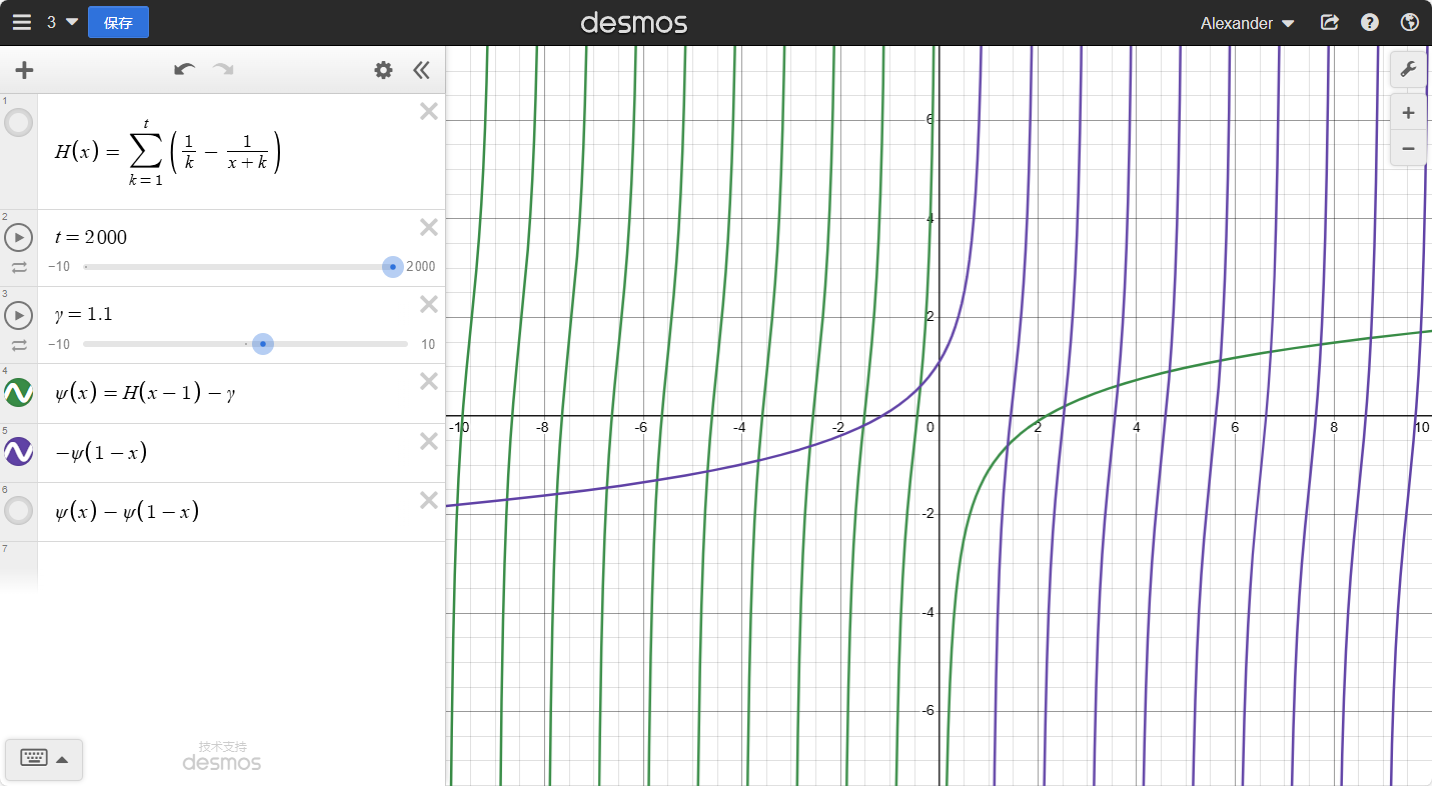Change t slider loop mode

coord(19,267)
